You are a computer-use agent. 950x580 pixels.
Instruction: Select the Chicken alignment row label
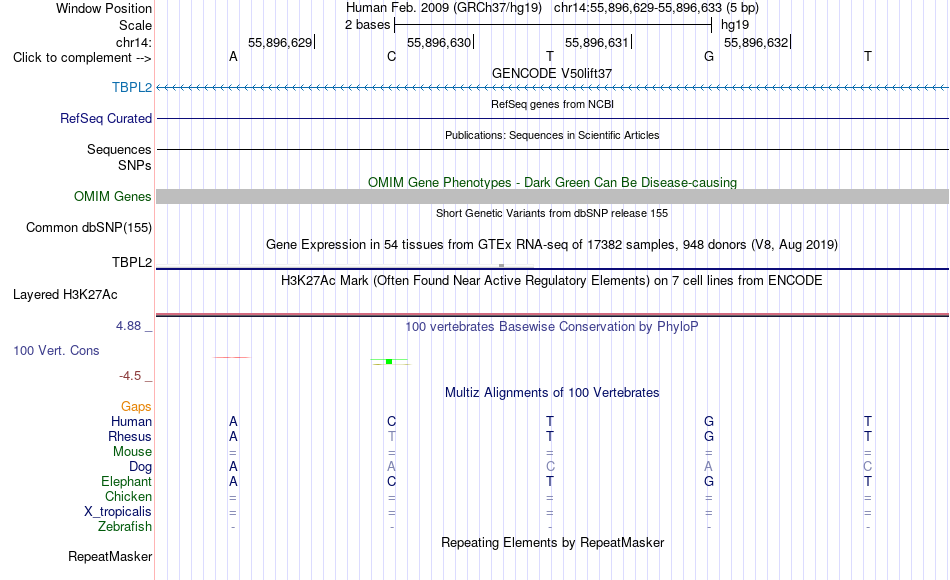(x=128, y=496)
